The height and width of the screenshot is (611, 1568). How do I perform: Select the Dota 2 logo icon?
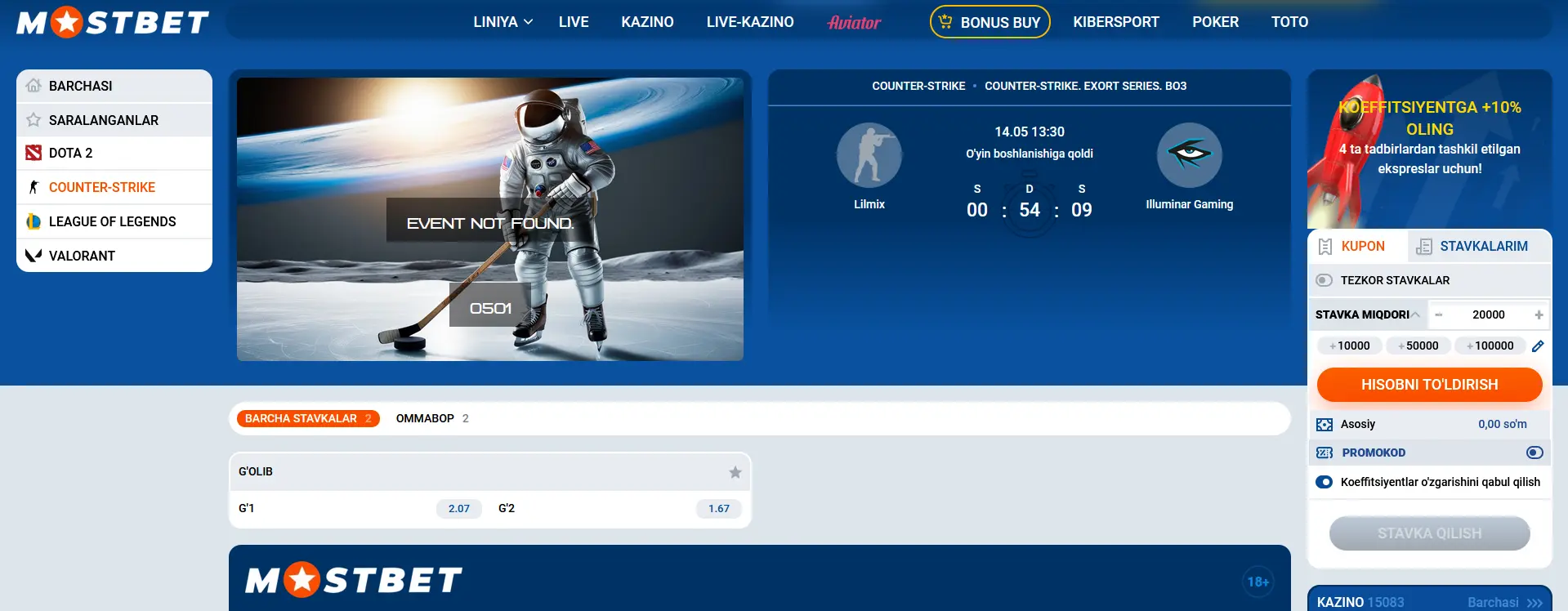(34, 153)
